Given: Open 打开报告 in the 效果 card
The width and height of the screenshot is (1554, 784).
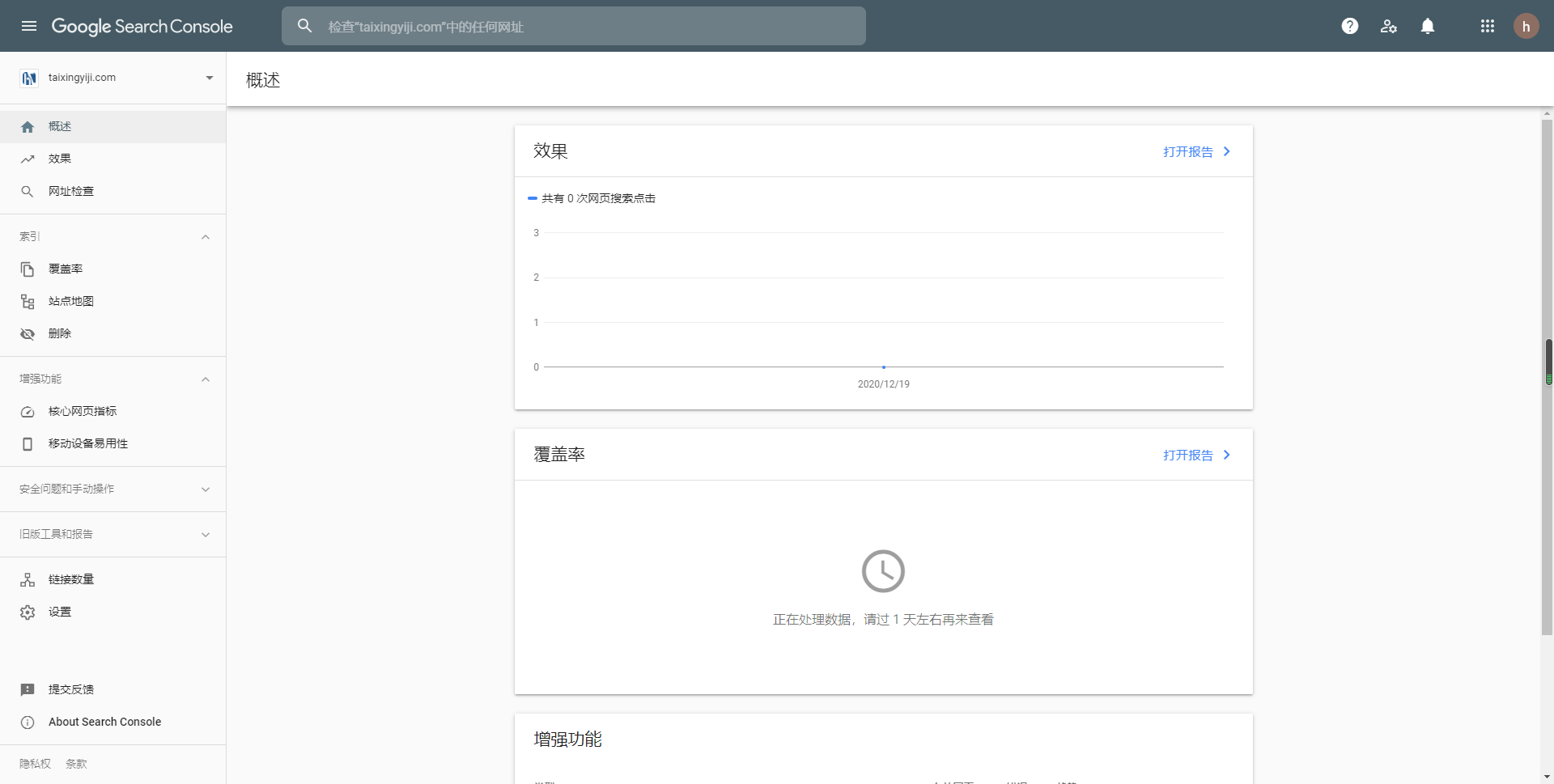Looking at the screenshot, I should coord(1197,151).
